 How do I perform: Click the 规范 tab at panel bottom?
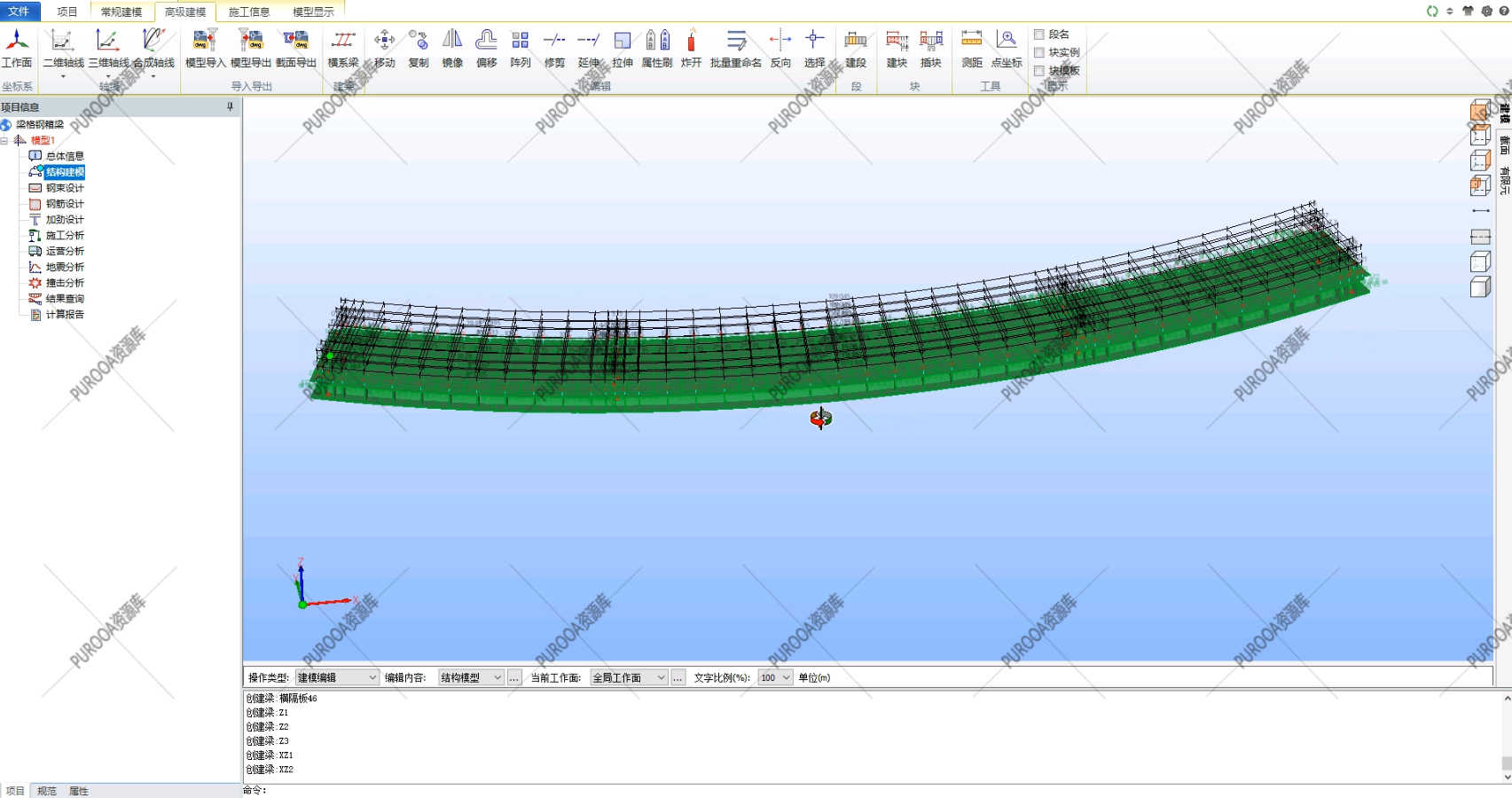click(x=47, y=791)
